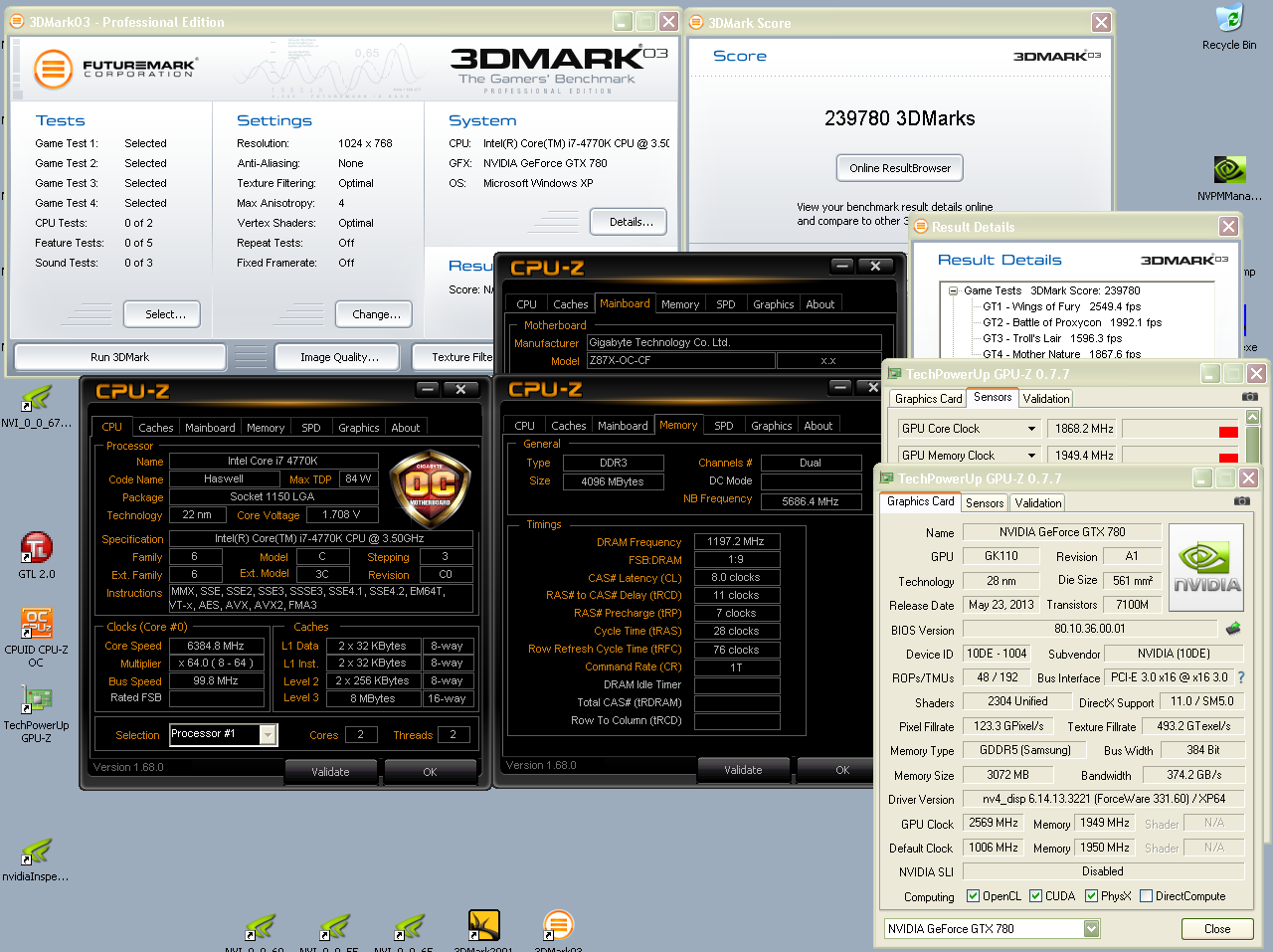
Task: Select the GT2 - Battle of Proxycon result row
Action: click(1072, 322)
